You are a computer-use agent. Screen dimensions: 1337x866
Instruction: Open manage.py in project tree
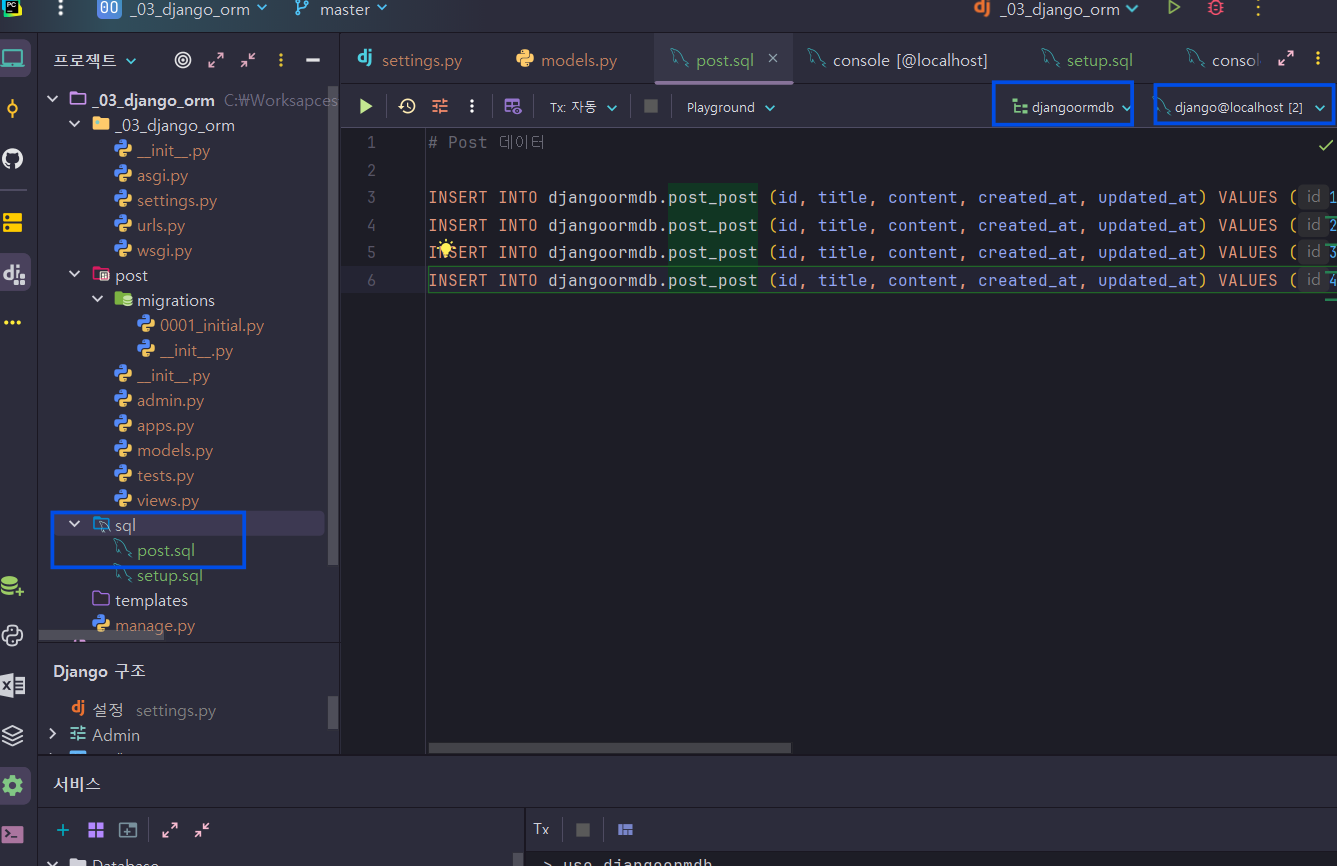(144, 625)
